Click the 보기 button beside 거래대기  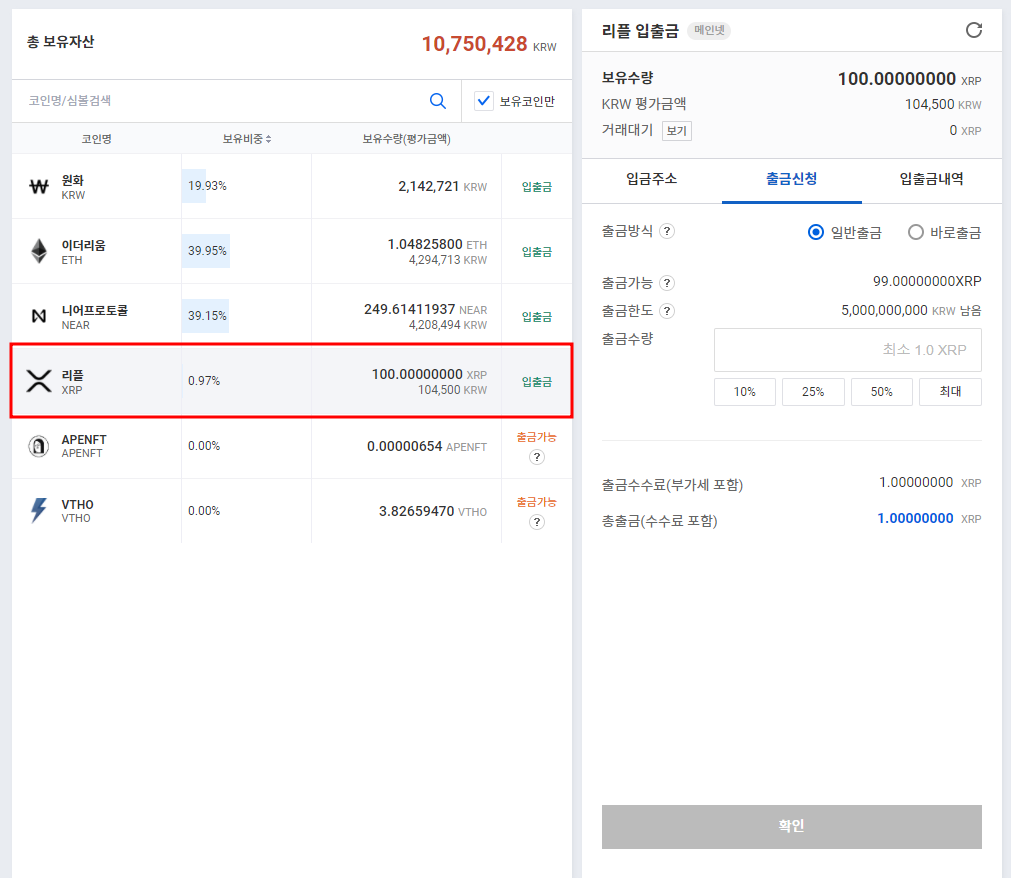[676, 131]
